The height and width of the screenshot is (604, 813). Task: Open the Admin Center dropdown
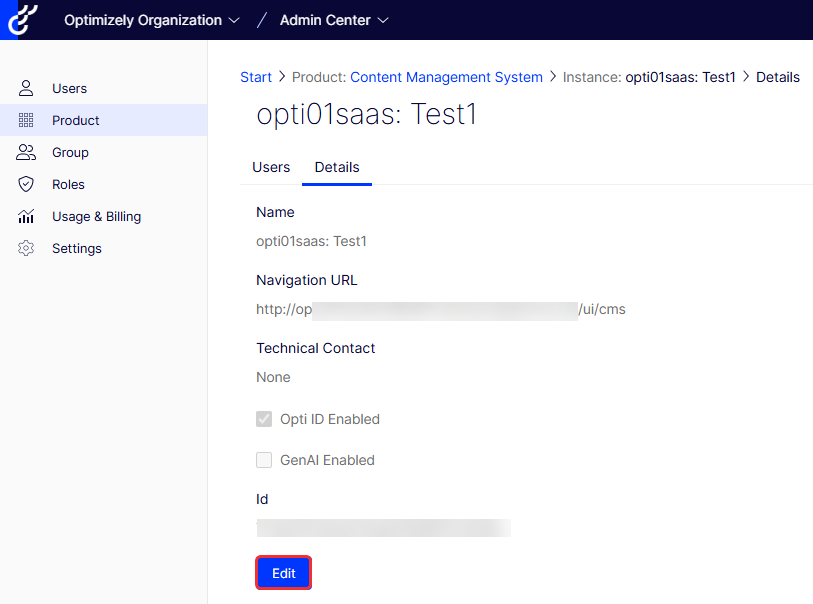pos(334,20)
